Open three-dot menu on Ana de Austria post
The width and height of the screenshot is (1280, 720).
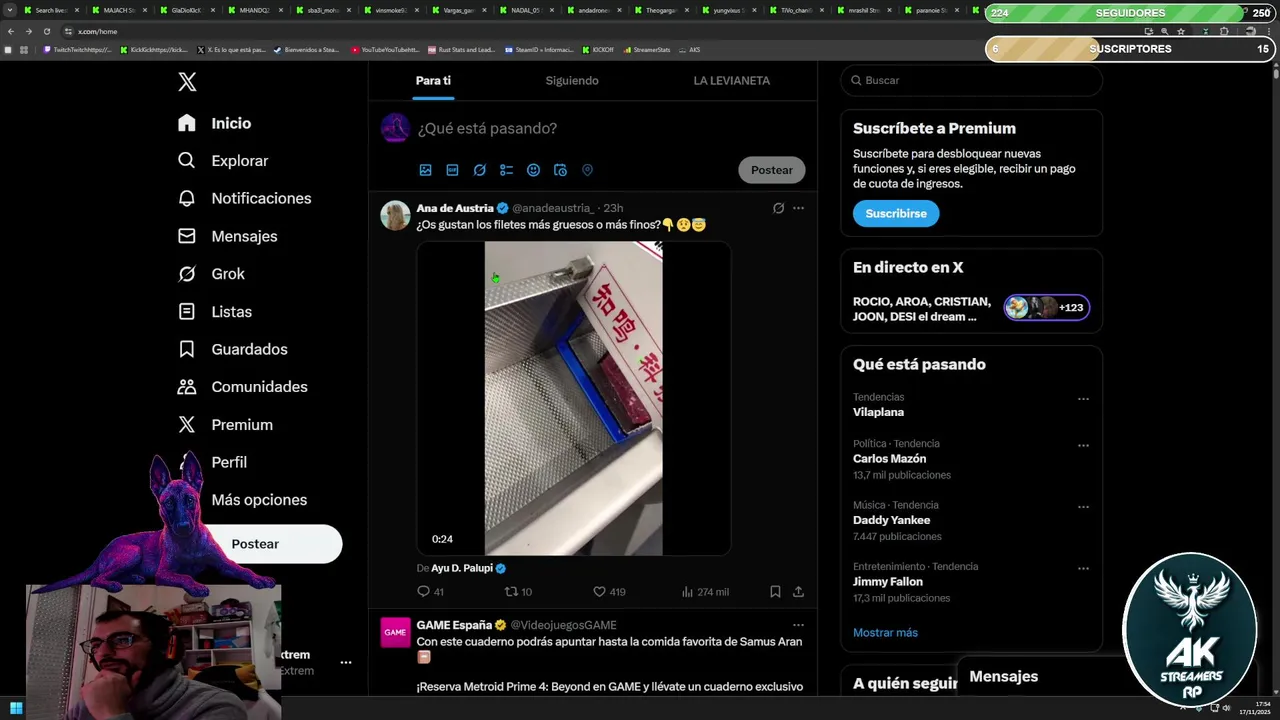tap(798, 208)
